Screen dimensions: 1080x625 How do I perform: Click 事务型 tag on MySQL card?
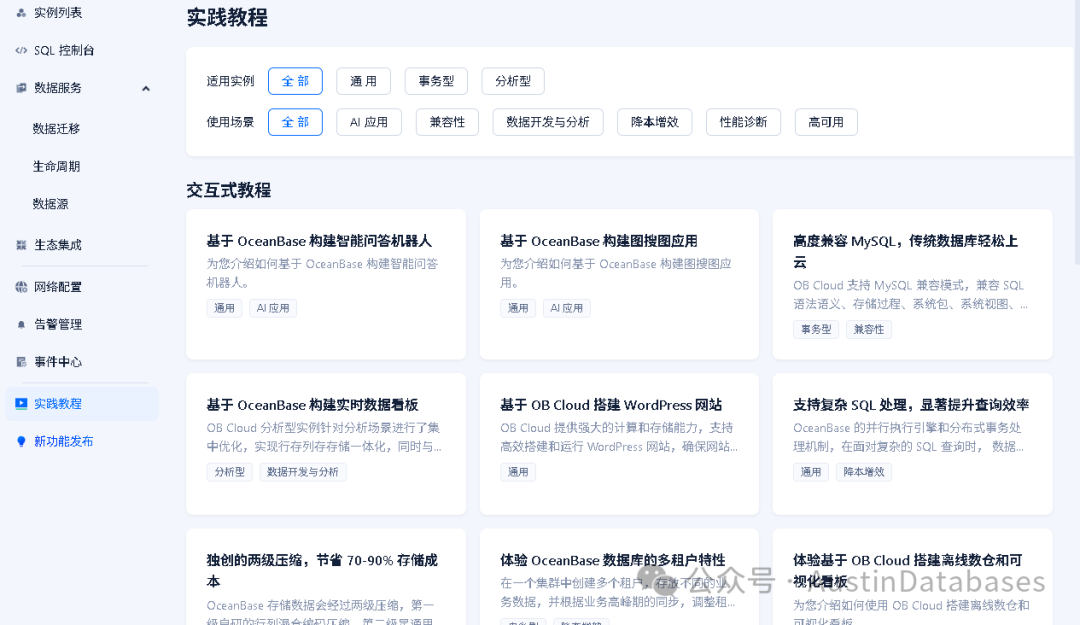816,329
